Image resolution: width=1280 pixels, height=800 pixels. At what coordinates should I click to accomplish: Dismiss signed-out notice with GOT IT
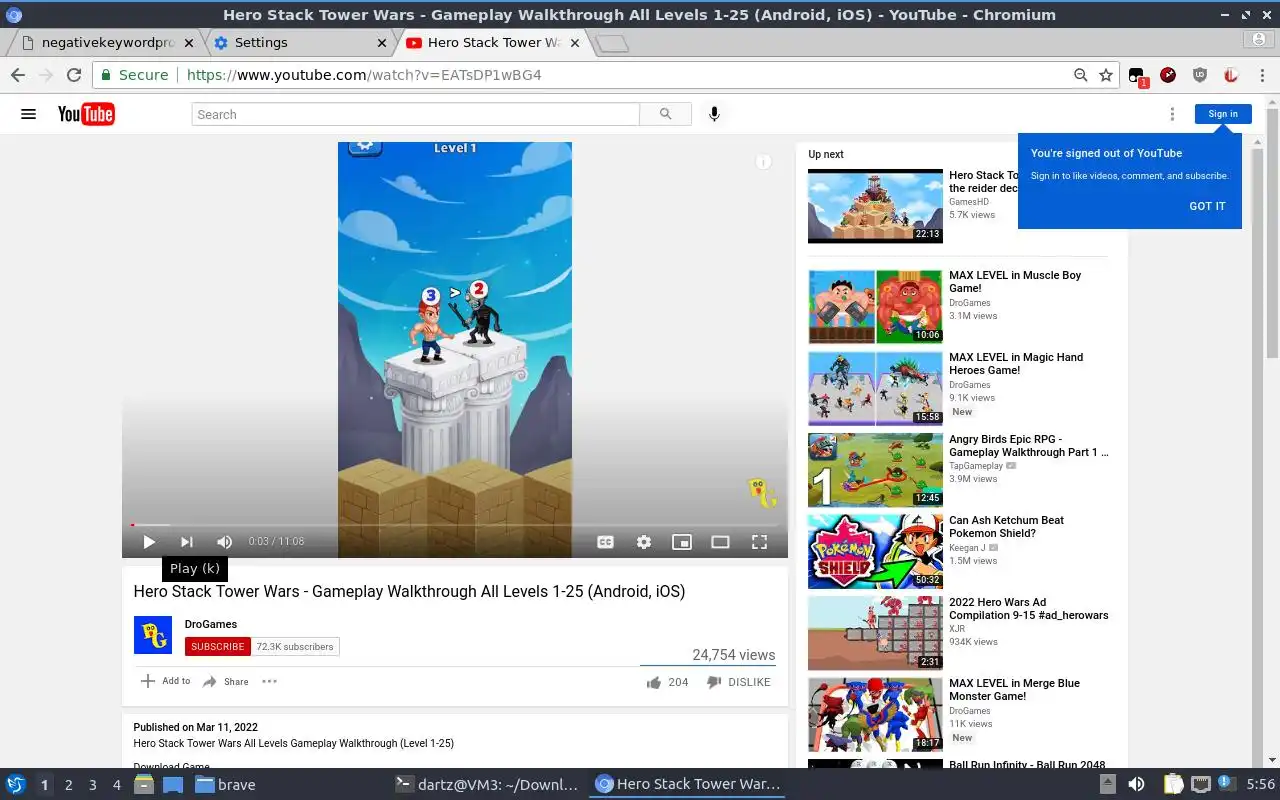pyautogui.click(x=1207, y=206)
